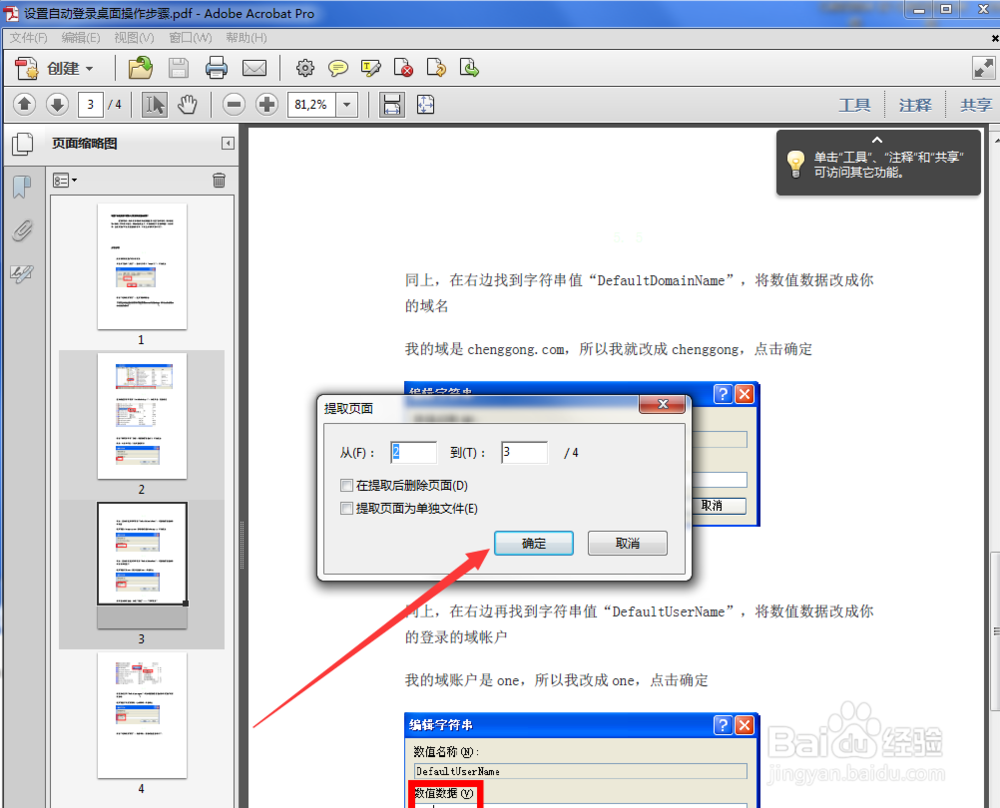Go to previous page arrow
This screenshot has height=808, width=1000.
[24, 104]
